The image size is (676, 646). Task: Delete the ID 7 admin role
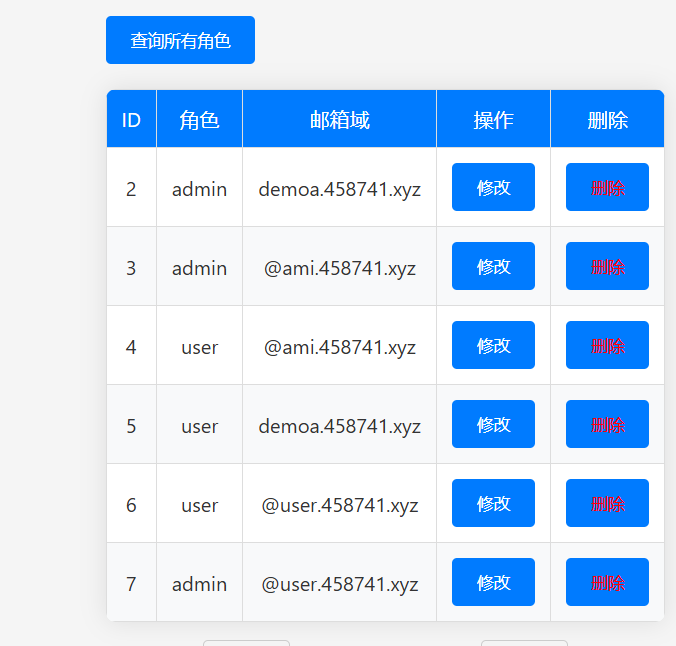(x=607, y=582)
